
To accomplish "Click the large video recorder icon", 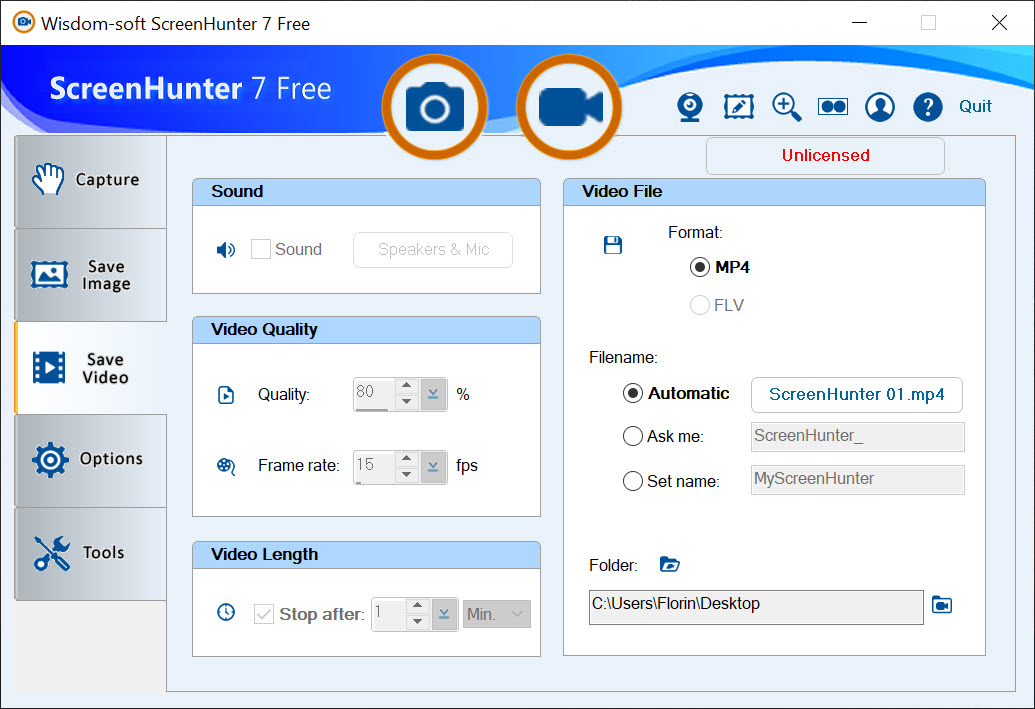I will click(x=569, y=107).
